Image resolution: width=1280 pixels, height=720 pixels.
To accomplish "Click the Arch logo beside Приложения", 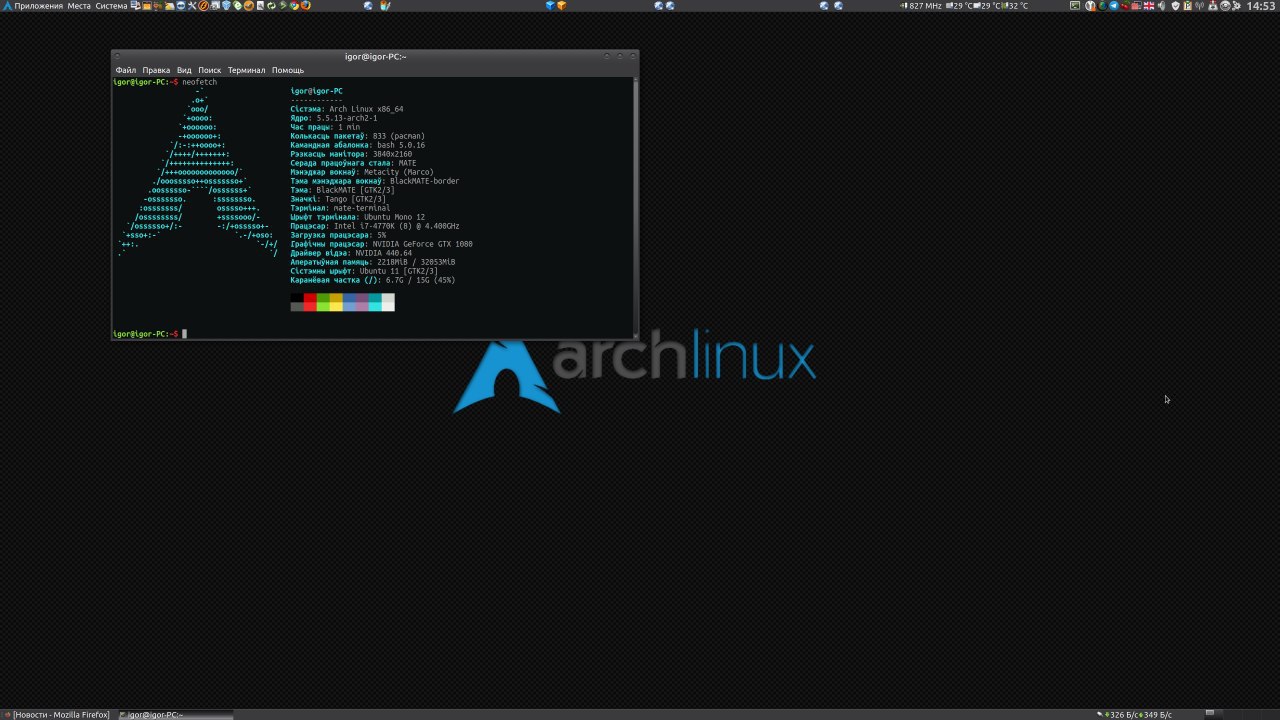I will (7, 6).
